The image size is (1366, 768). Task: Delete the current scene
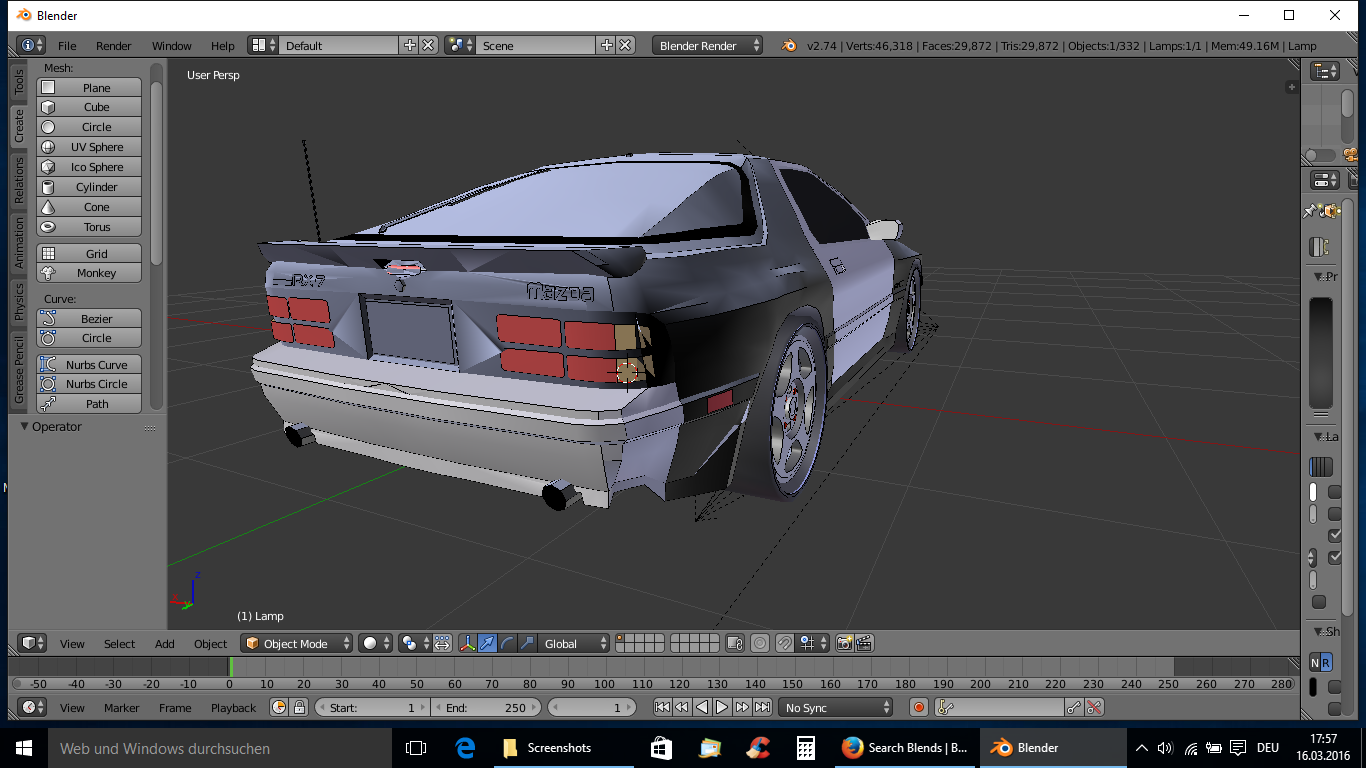pyautogui.click(x=625, y=46)
